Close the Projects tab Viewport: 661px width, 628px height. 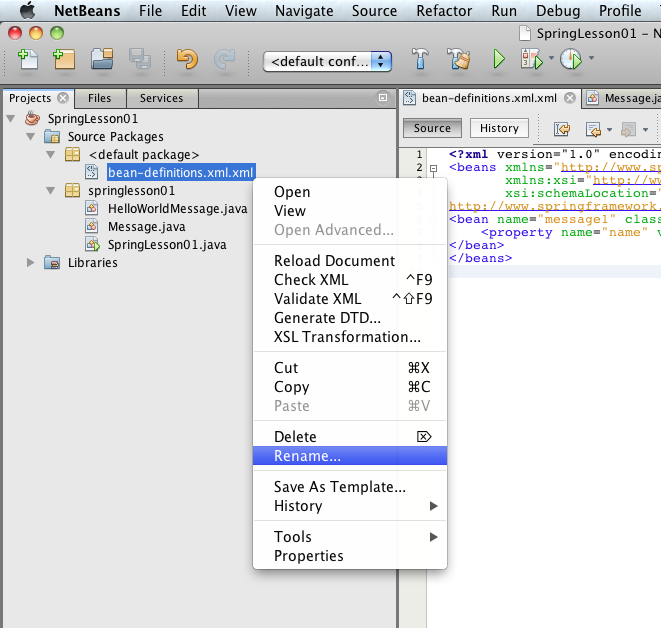click(63, 98)
